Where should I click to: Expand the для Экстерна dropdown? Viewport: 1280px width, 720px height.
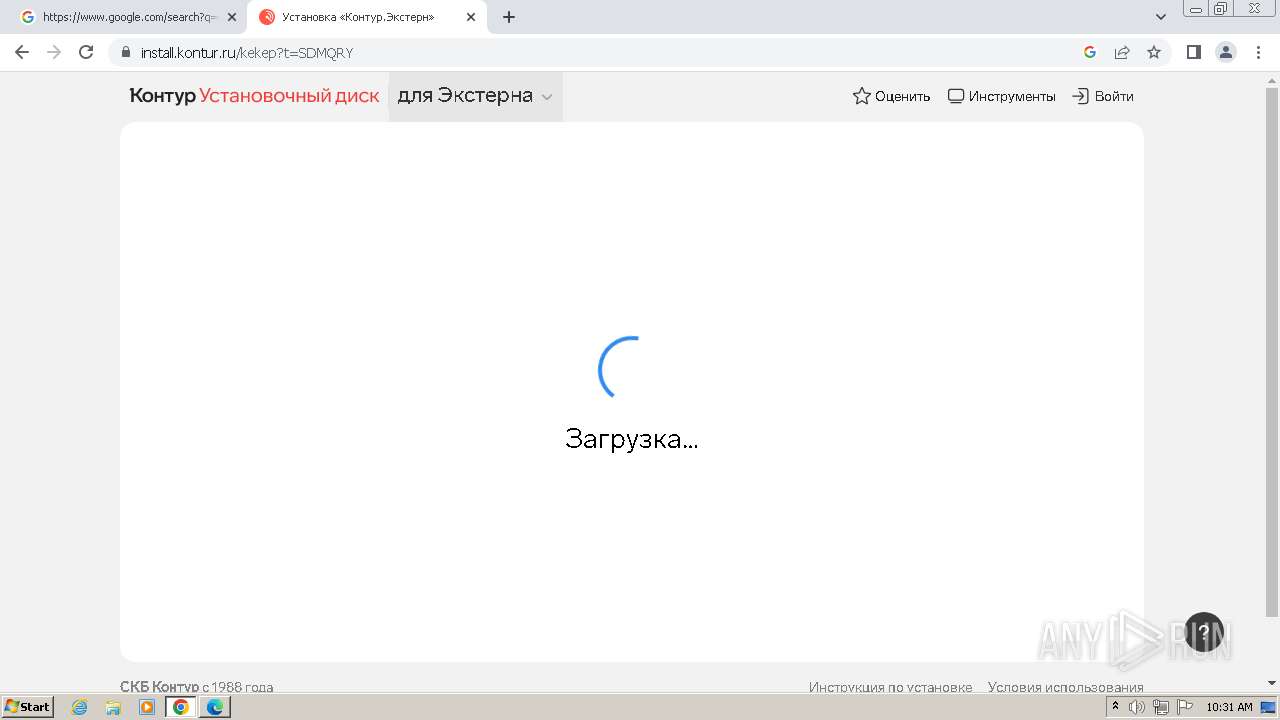(475, 96)
